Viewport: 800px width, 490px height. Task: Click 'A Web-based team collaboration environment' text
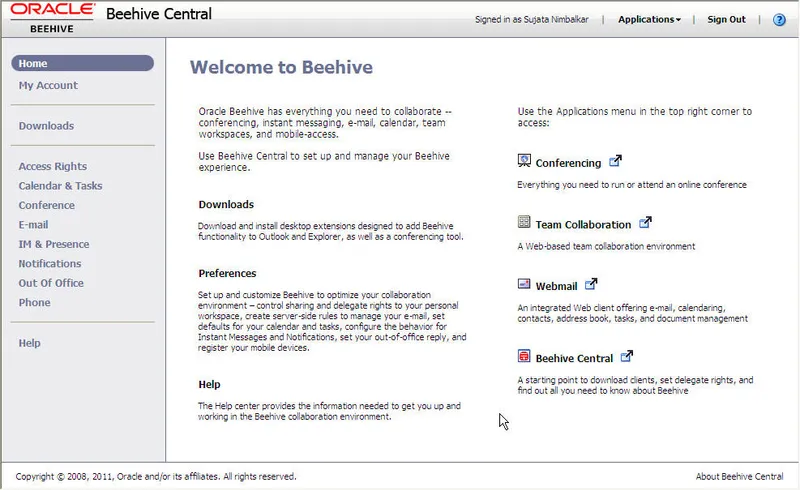[606, 246]
